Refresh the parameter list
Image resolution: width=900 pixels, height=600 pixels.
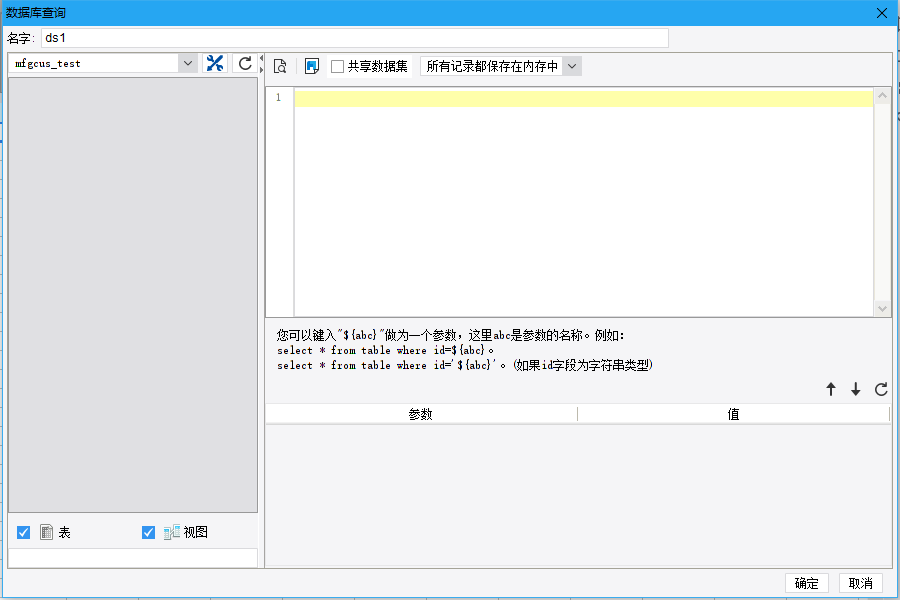coord(881,389)
